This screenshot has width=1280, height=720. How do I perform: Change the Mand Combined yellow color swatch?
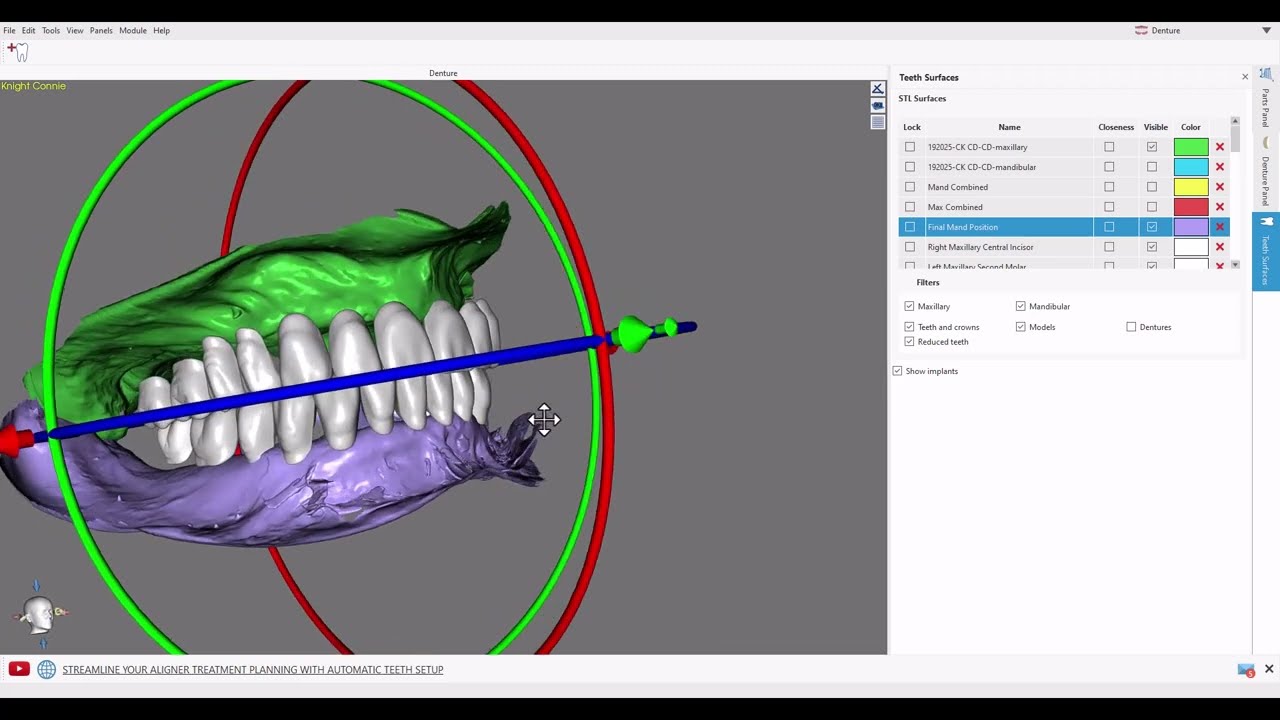tap(1191, 187)
